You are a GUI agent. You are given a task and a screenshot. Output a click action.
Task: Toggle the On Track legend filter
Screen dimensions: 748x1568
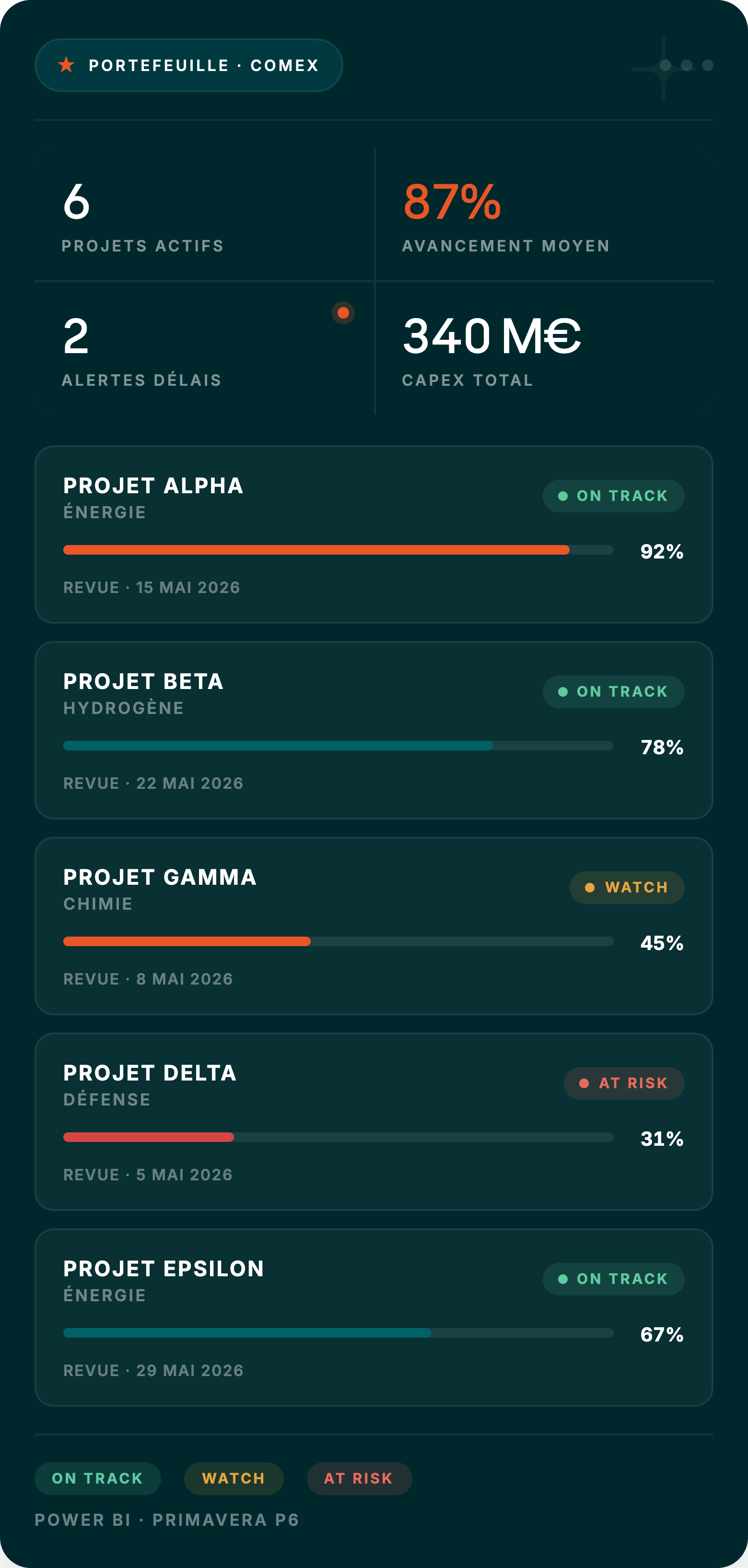(x=98, y=1479)
